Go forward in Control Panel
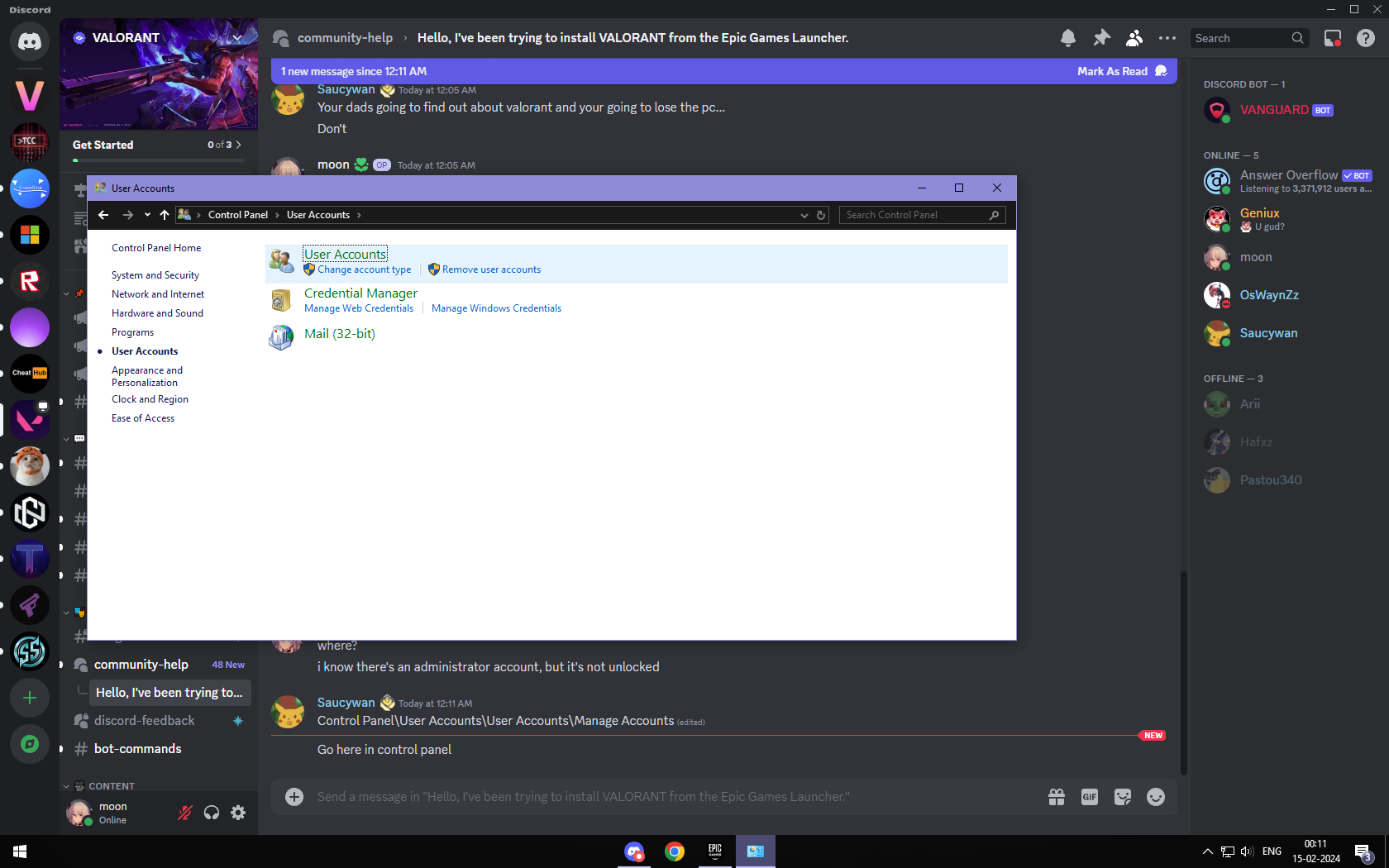This screenshot has height=868, width=1389. [x=127, y=215]
